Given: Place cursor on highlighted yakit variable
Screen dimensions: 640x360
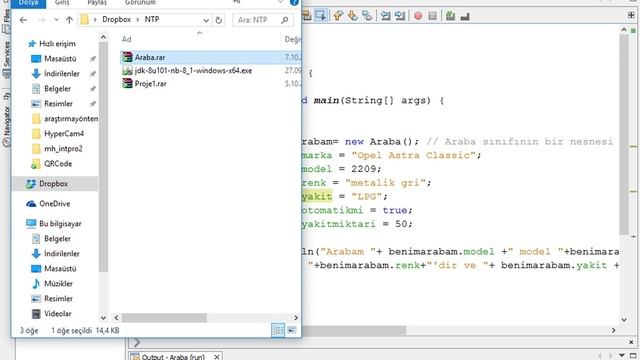Looking at the screenshot, I should tap(317, 196).
